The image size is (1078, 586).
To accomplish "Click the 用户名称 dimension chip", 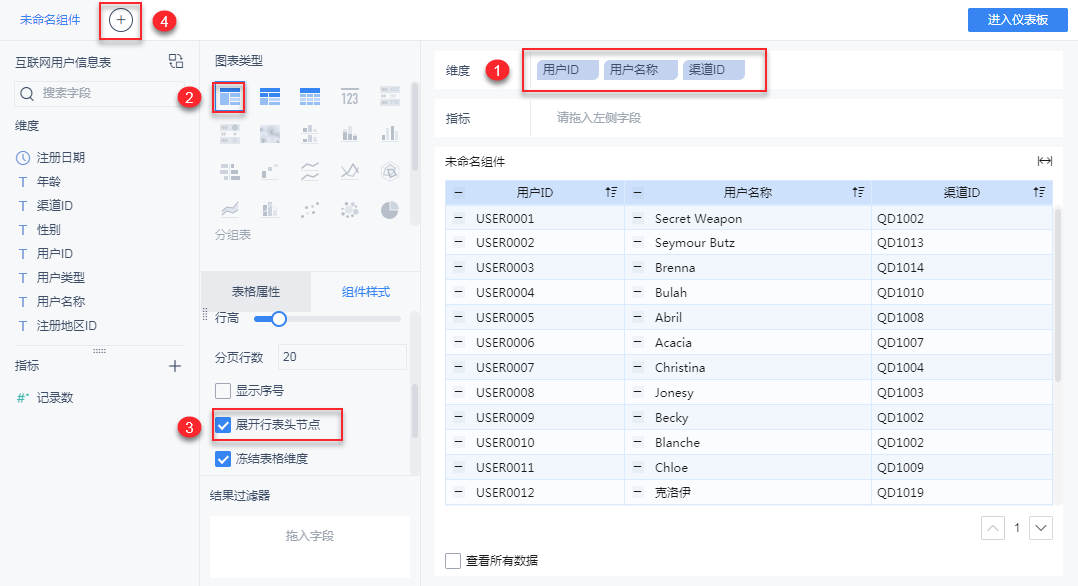I will (640, 69).
